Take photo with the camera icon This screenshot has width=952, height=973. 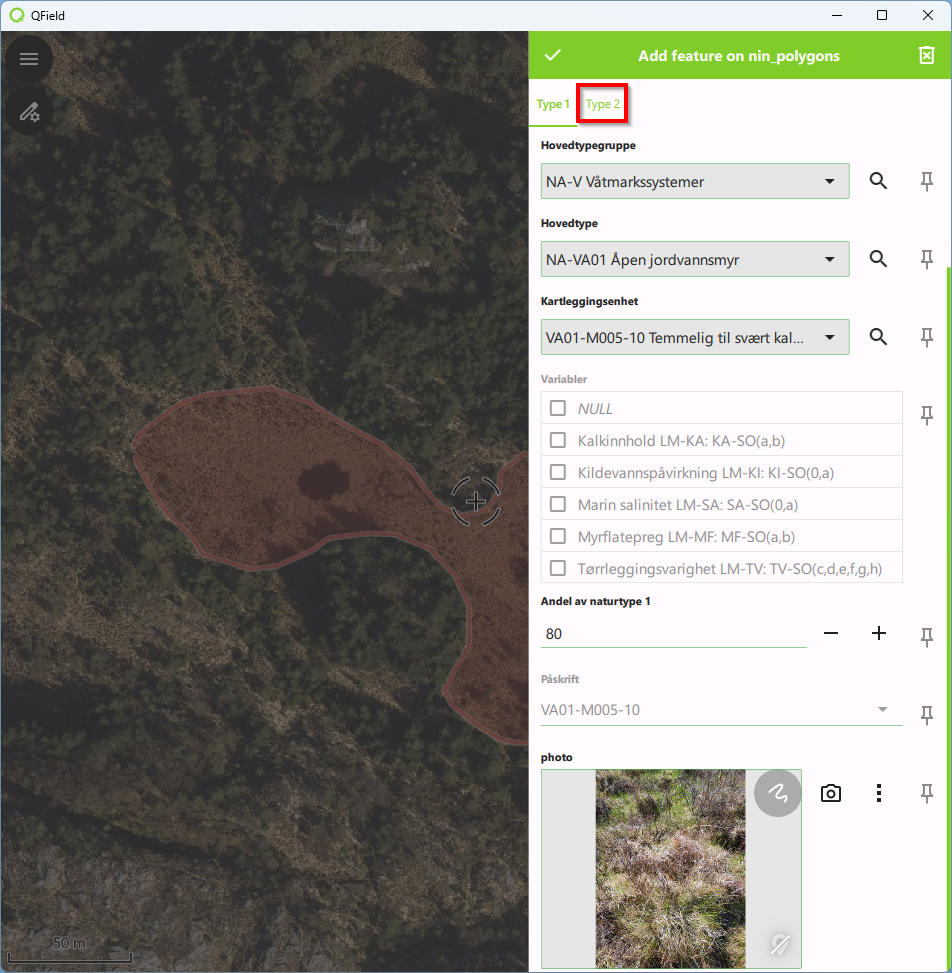pos(830,793)
